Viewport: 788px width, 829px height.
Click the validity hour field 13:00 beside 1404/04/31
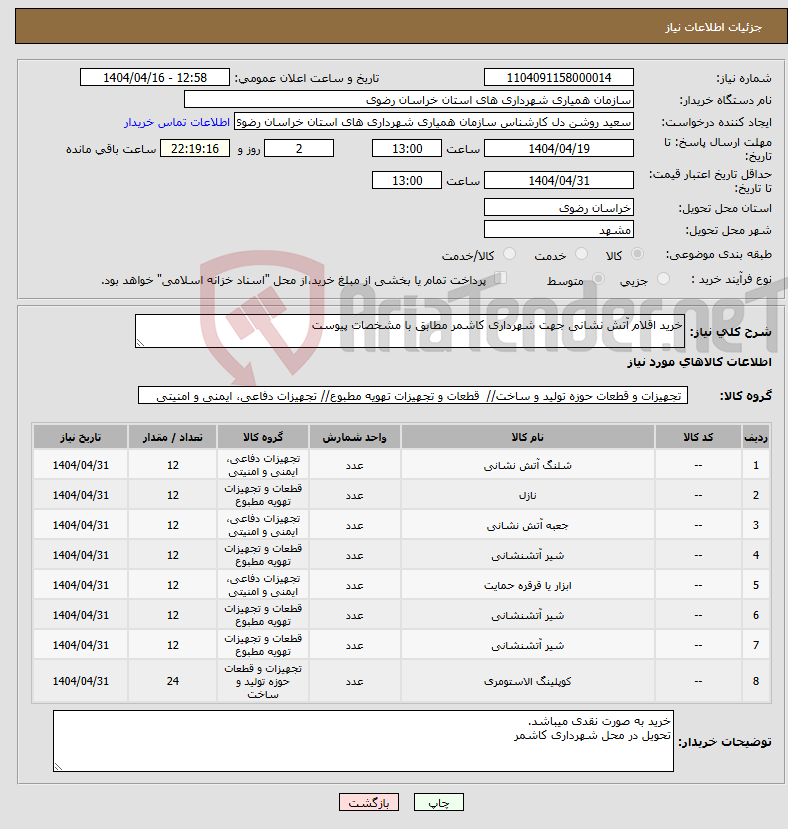(x=407, y=180)
